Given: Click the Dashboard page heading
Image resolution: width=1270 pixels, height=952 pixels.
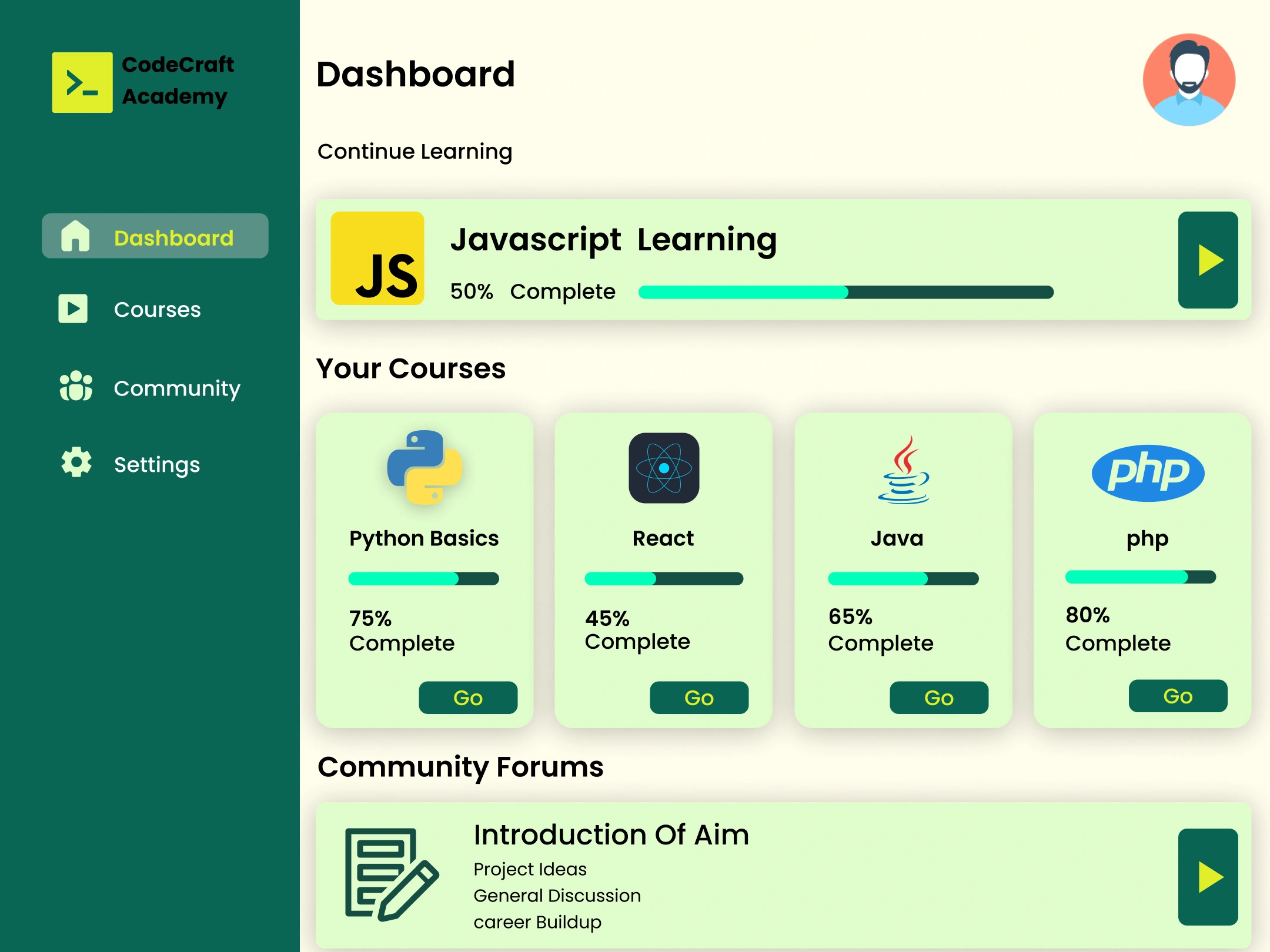Looking at the screenshot, I should pyautogui.click(x=416, y=75).
